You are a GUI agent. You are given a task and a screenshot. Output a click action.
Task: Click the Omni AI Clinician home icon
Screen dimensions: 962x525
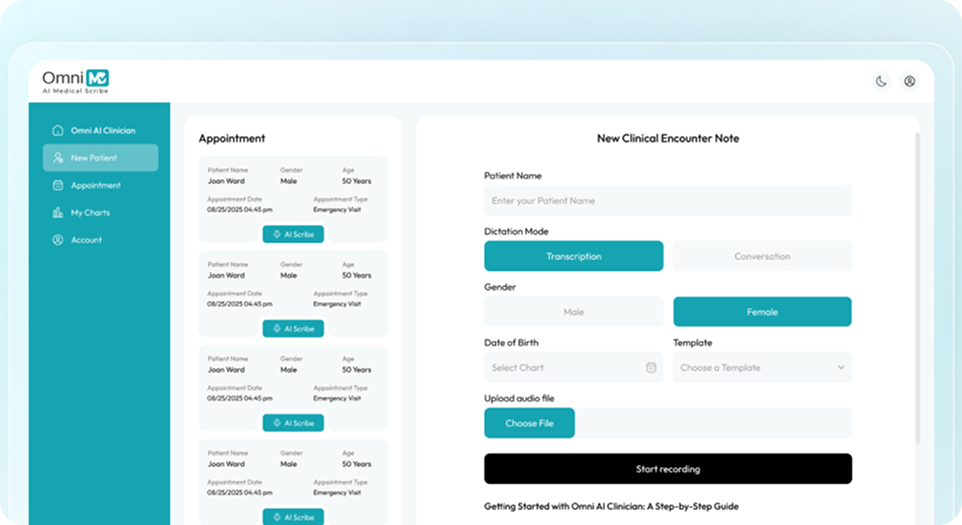[x=58, y=131]
